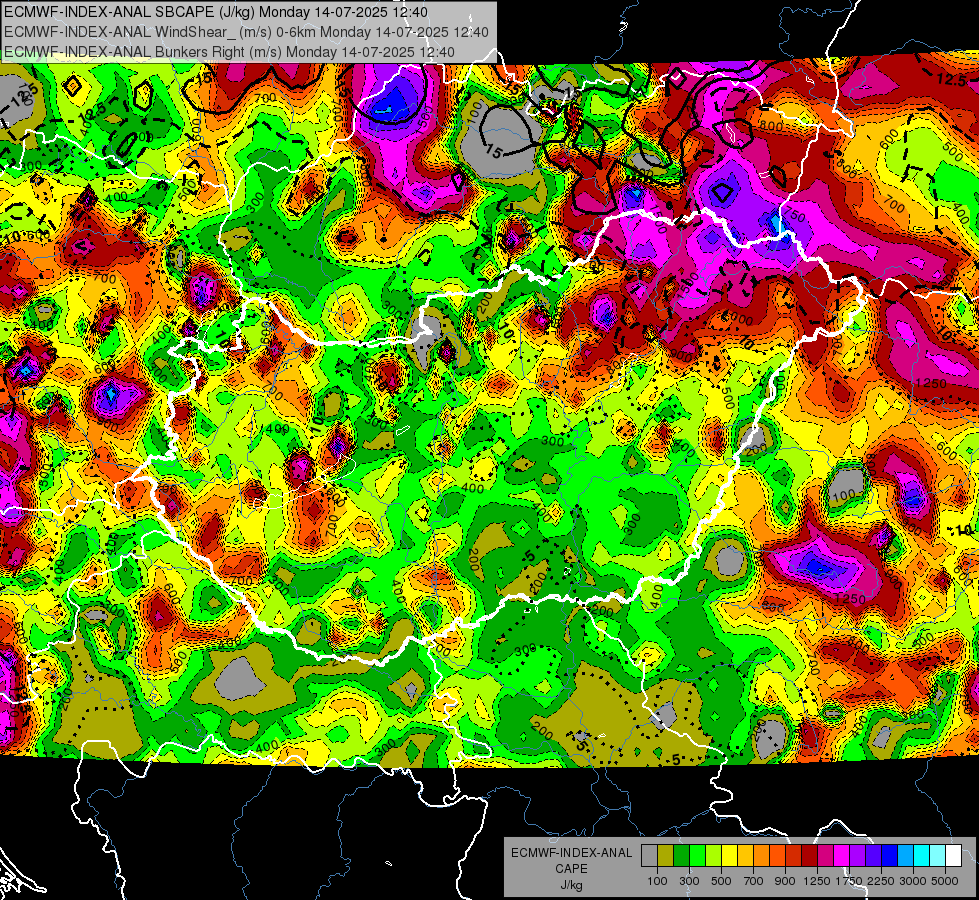Screen dimensions: 979x900
Task: Select the gray legend swatch
Action: pyautogui.click(x=649, y=856)
